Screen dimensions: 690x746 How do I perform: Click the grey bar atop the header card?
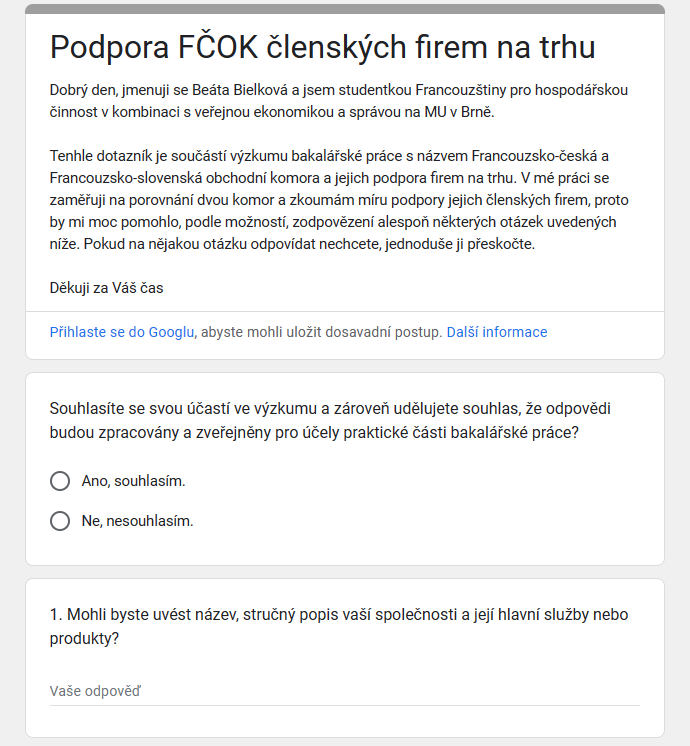point(344,9)
